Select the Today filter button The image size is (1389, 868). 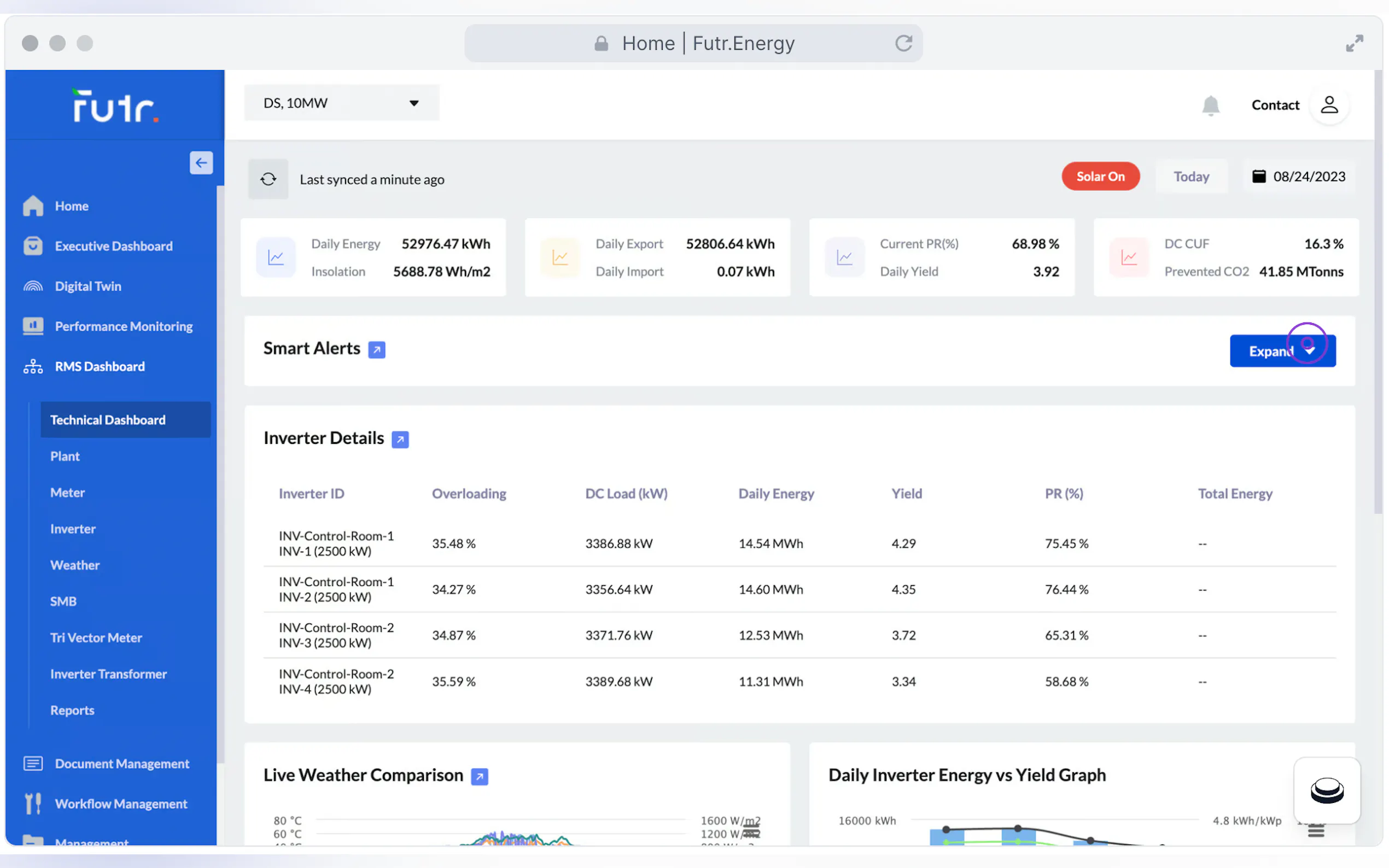pos(1191,176)
